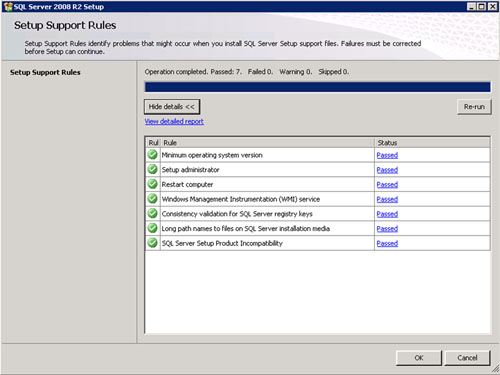Collapse the rule list with Hide details
This screenshot has height=375, width=500.
tap(172, 107)
